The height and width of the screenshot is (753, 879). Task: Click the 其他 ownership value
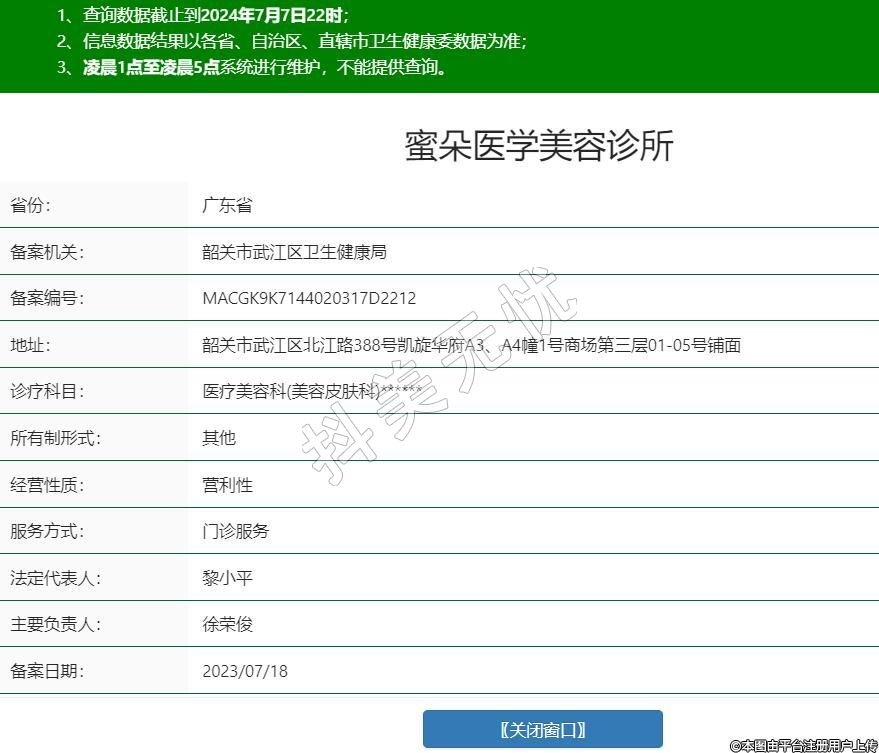(x=219, y=438)
